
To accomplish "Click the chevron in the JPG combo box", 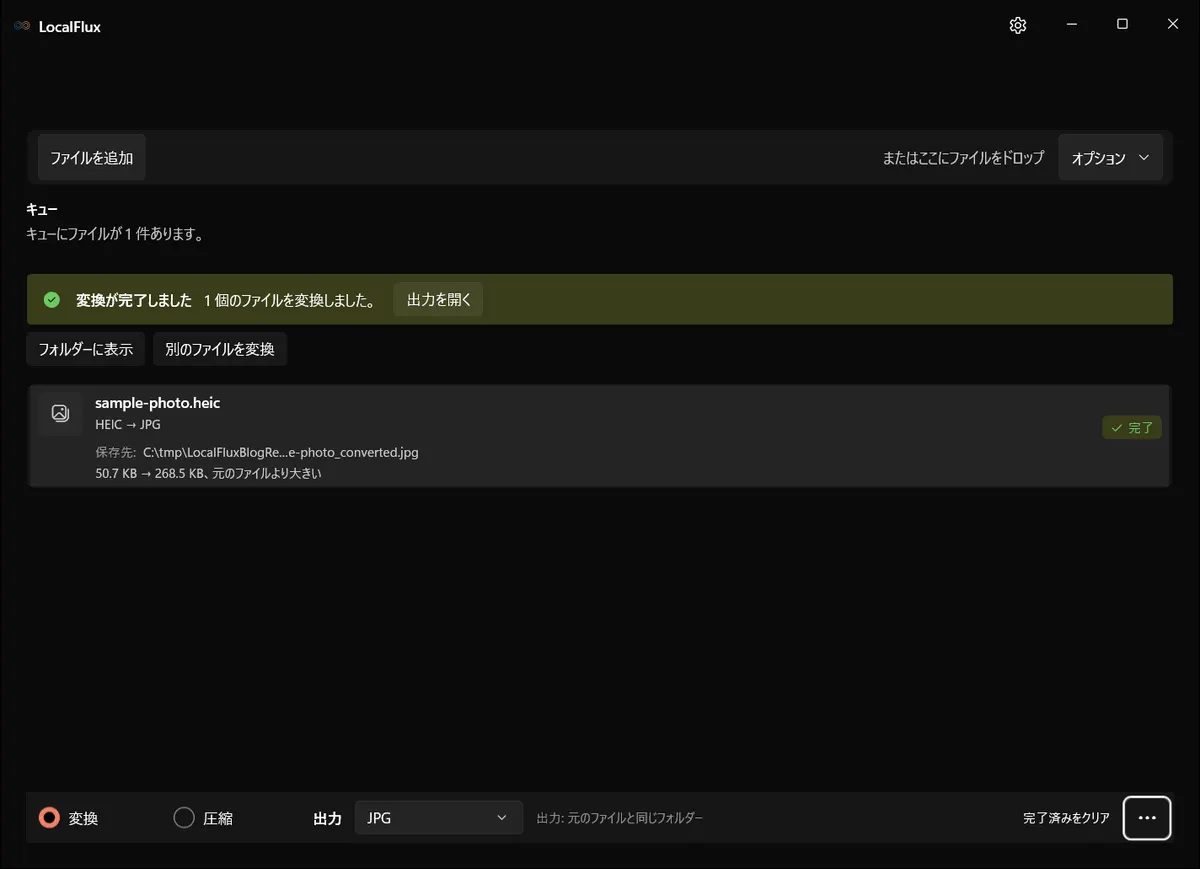I will pos(502,818).
